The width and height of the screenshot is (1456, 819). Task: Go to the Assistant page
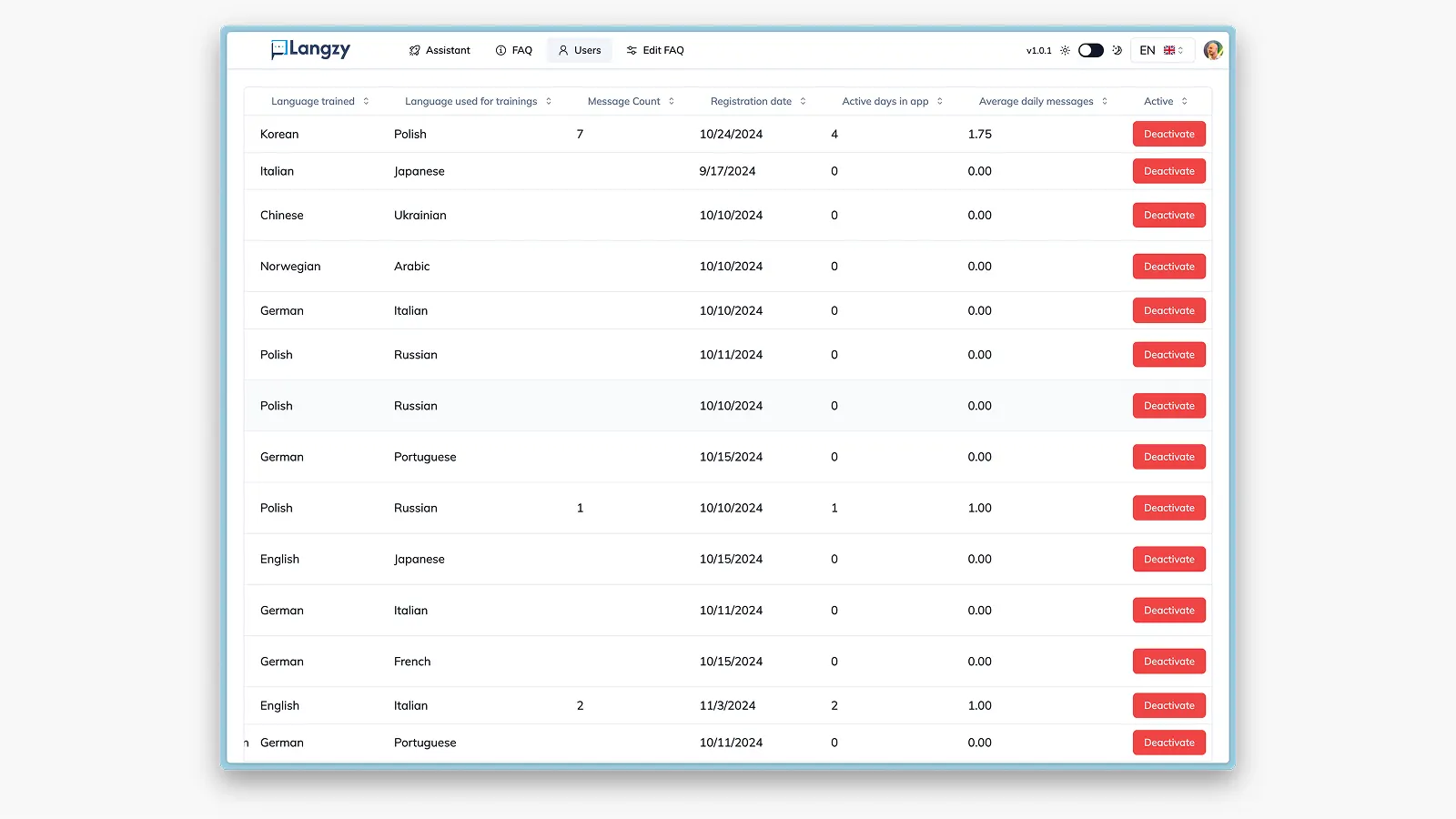coord(440,51)
